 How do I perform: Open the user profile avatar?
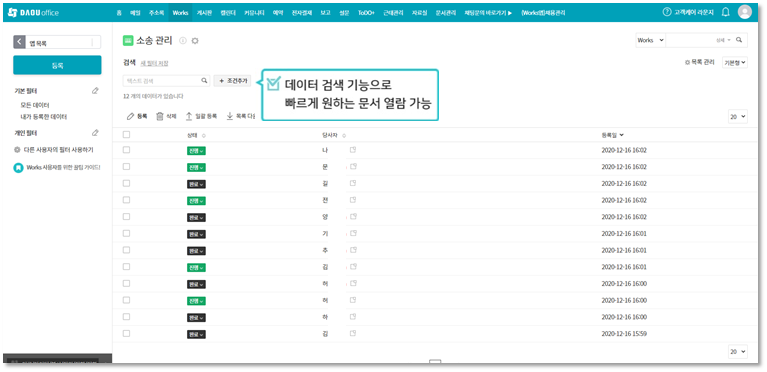coord(744,12)
